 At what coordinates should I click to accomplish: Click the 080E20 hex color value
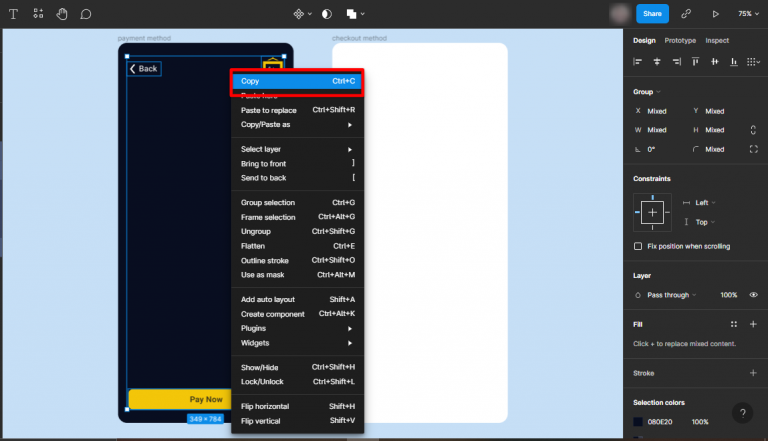660,422
